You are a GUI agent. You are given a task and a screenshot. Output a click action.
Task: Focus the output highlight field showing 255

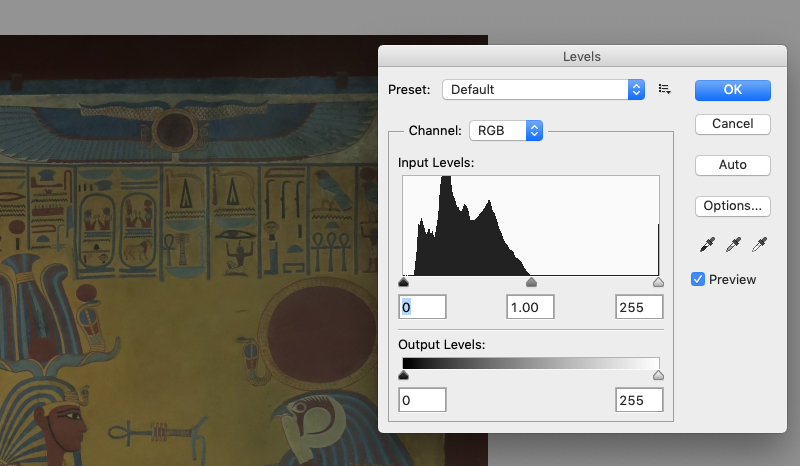pyautogui.click(x=639, y=400)
